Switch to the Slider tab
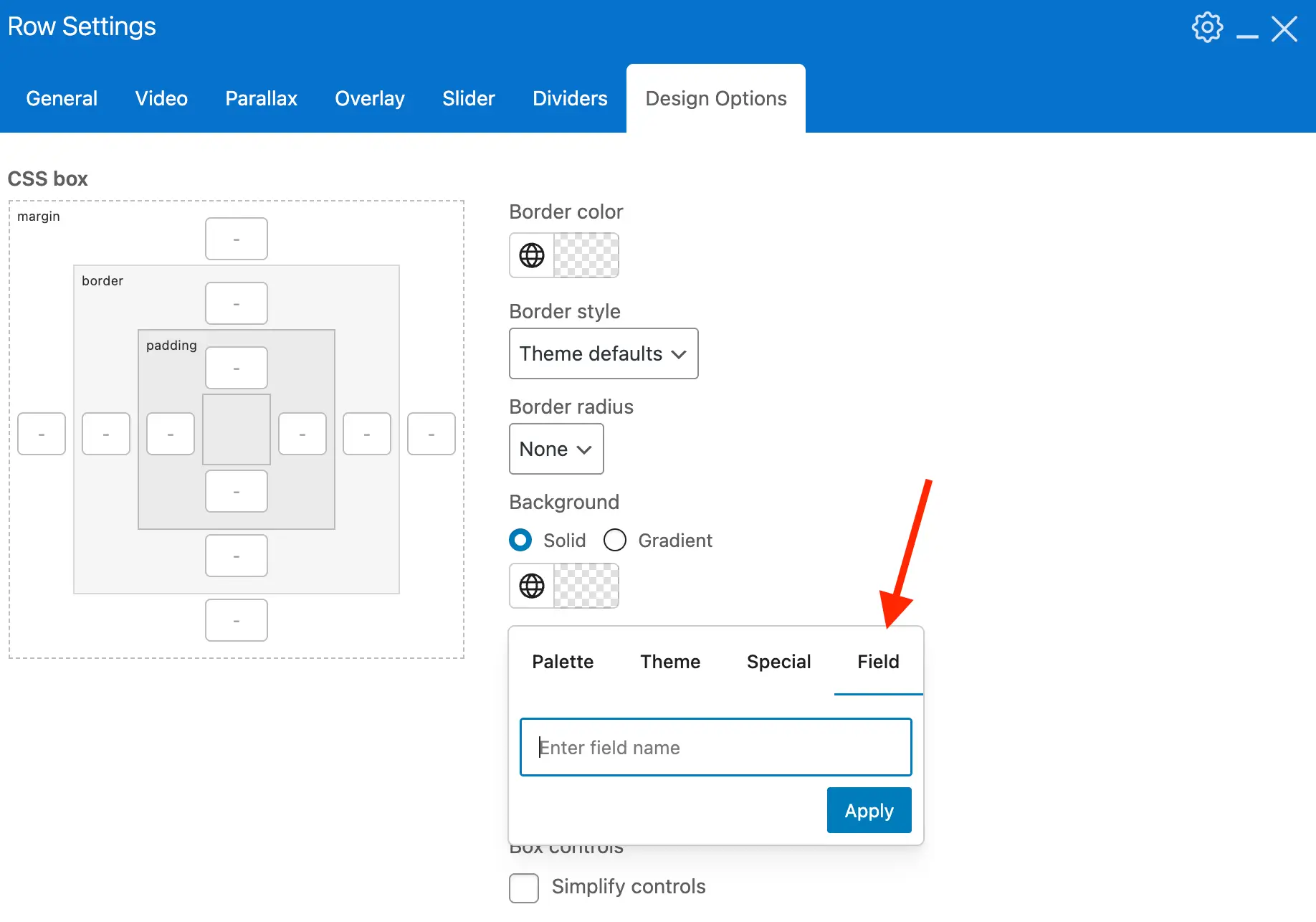1316x922 pixels. [468, 98]
